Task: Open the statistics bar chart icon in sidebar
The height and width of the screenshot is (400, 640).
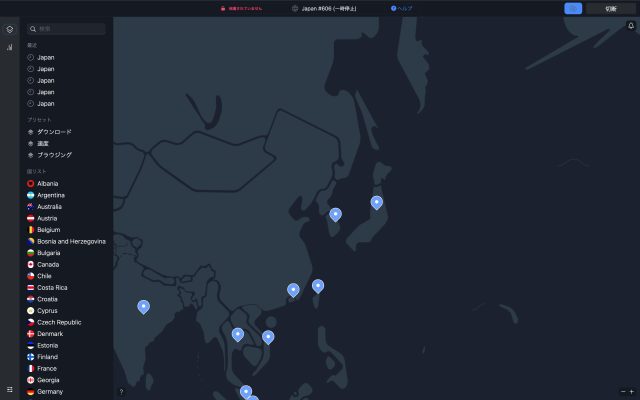Action: (10, 47)
